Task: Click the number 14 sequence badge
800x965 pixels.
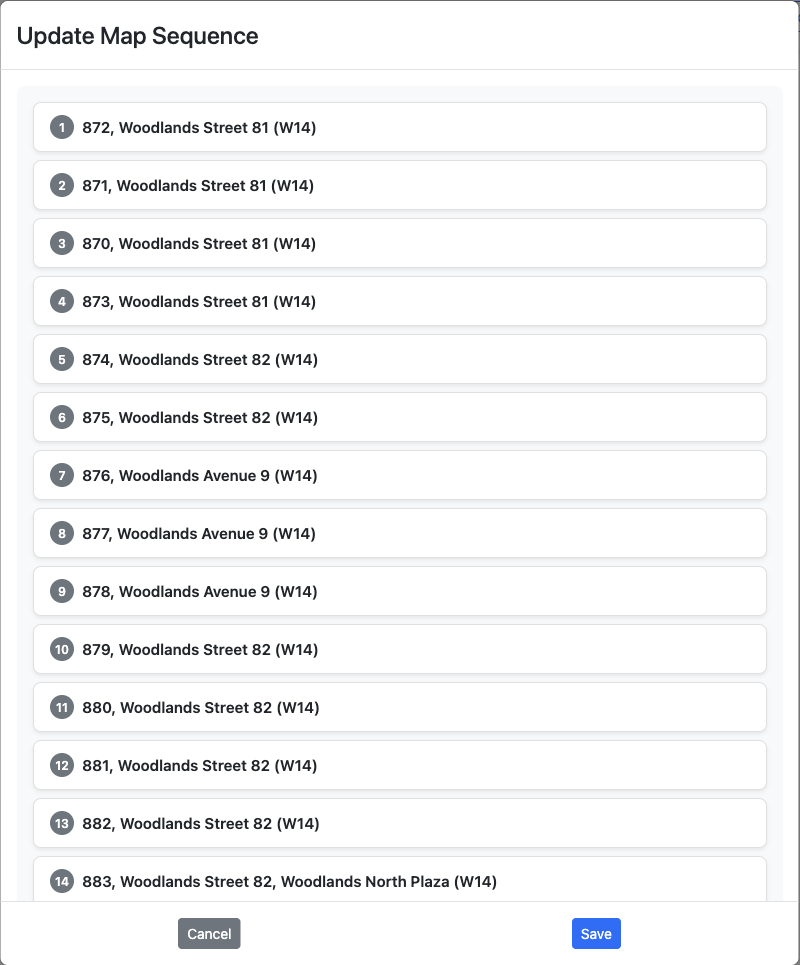Action: [x=62, y=881]
